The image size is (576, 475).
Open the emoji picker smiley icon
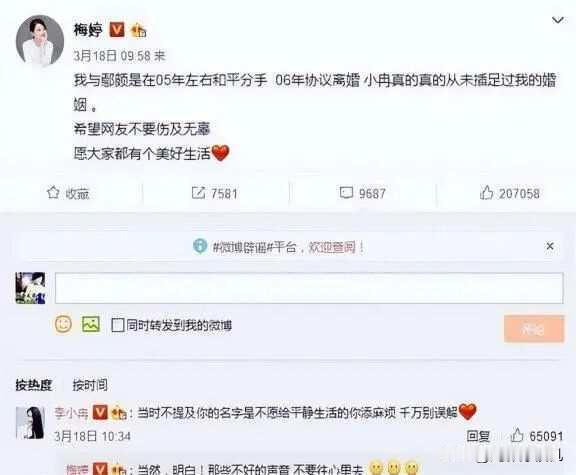click(63, 324)
